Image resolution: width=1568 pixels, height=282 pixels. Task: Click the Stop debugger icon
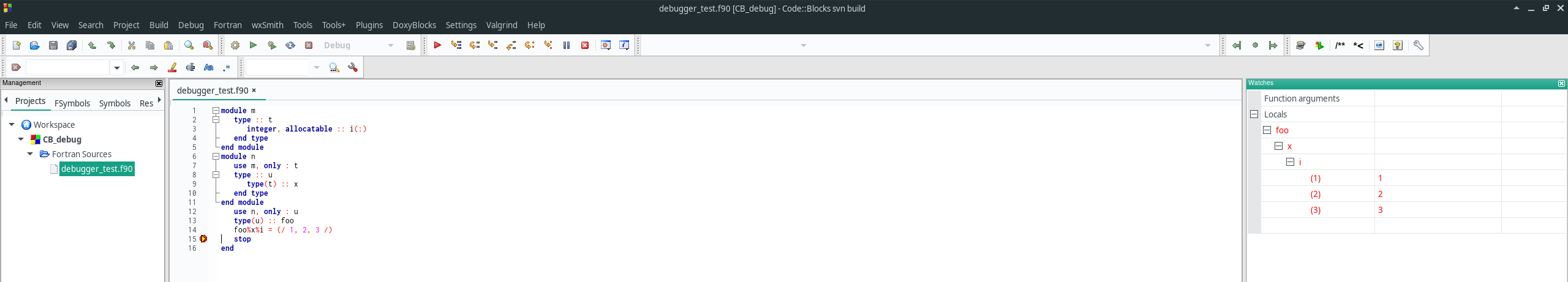pos(585,45)
